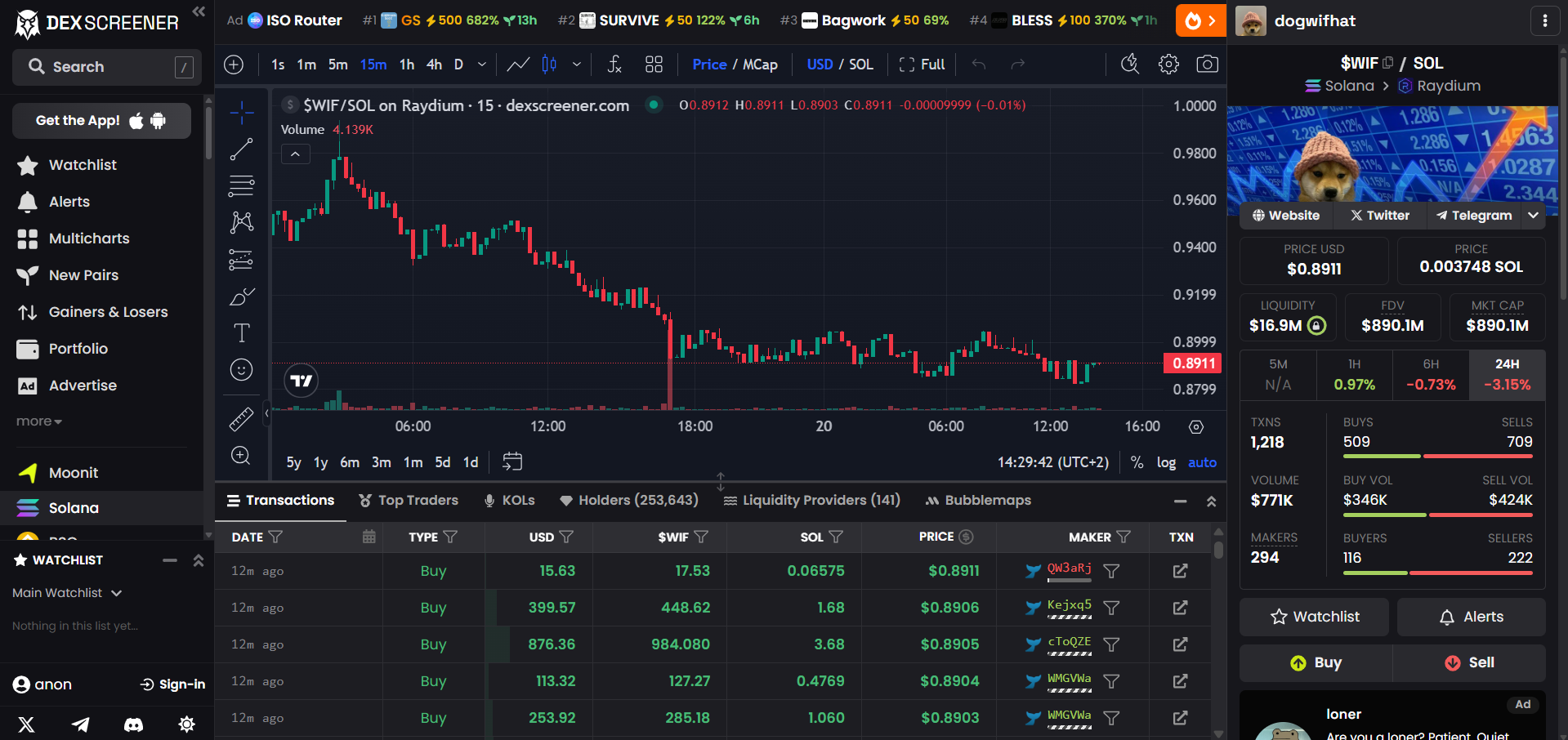This screenshot has width=1568, height=740.
Task: Open the emoji icons tool
Action: [x=241, y=370]
